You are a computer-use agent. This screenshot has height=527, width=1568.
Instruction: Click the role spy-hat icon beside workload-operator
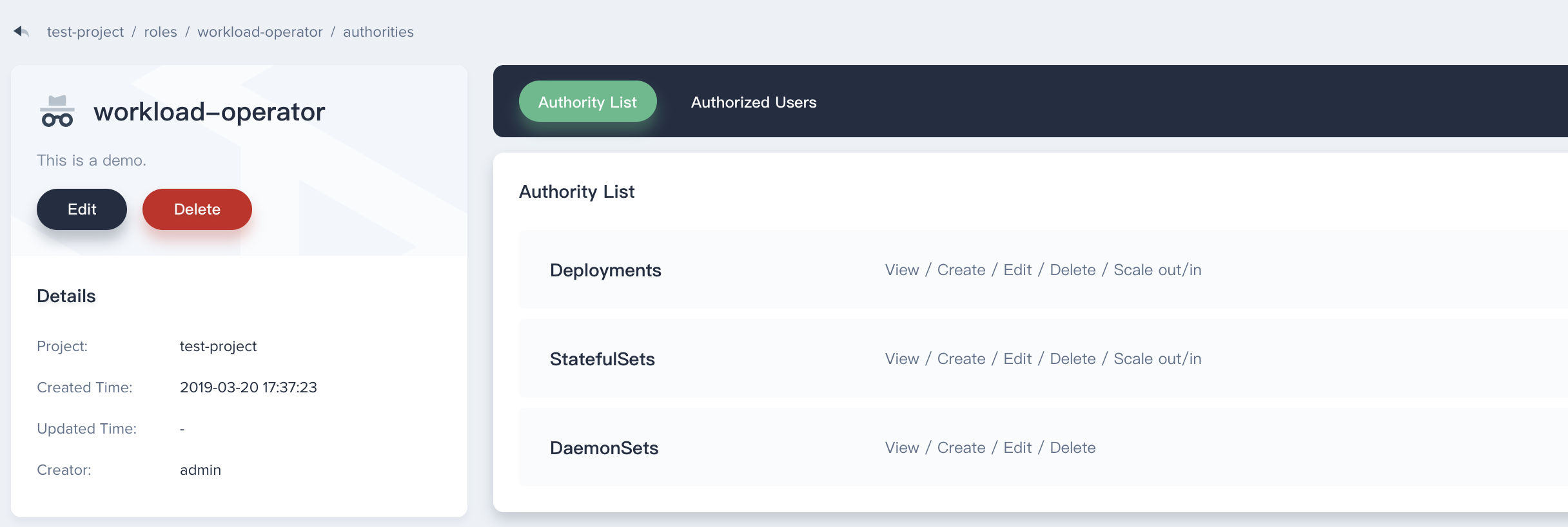[57, 111]
